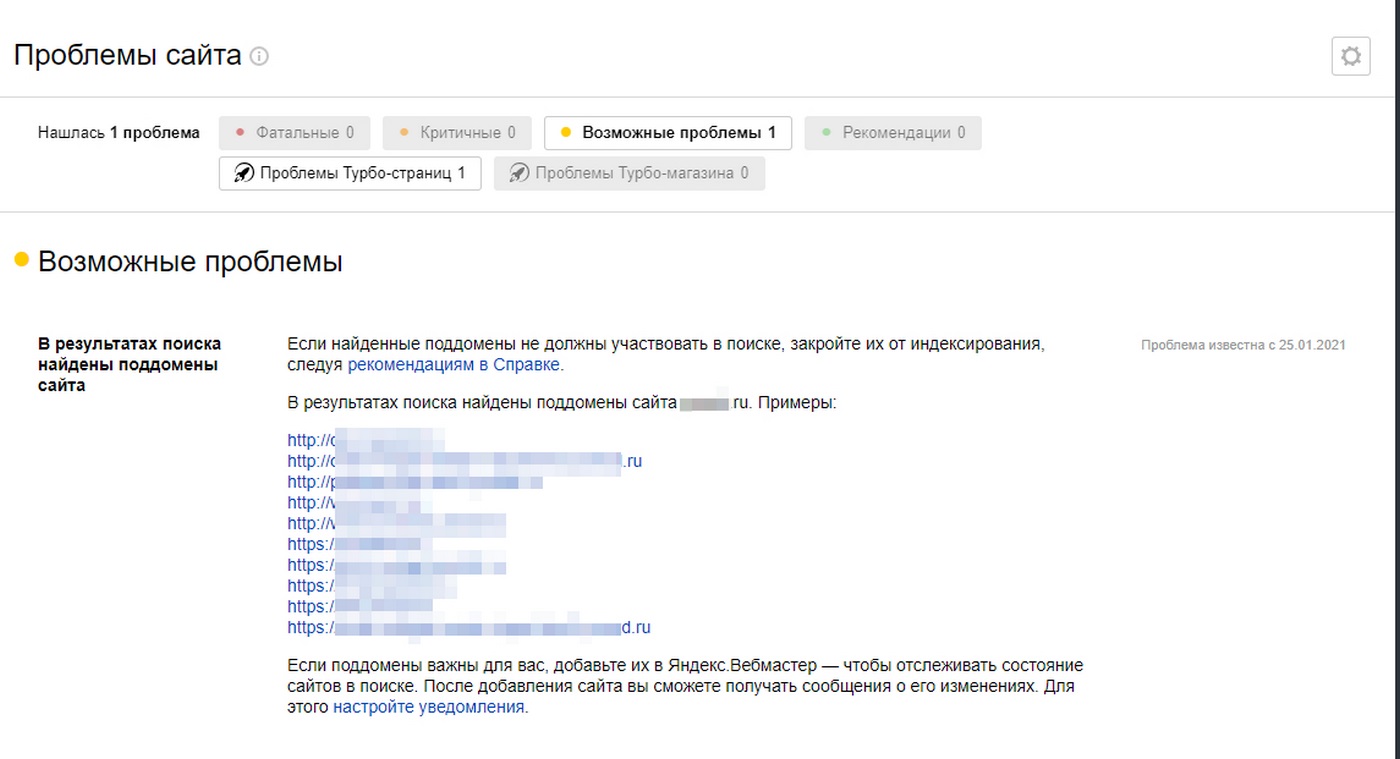Open the first https subdomain link
The image size is (1400, 759).
[x=353, y=544]
